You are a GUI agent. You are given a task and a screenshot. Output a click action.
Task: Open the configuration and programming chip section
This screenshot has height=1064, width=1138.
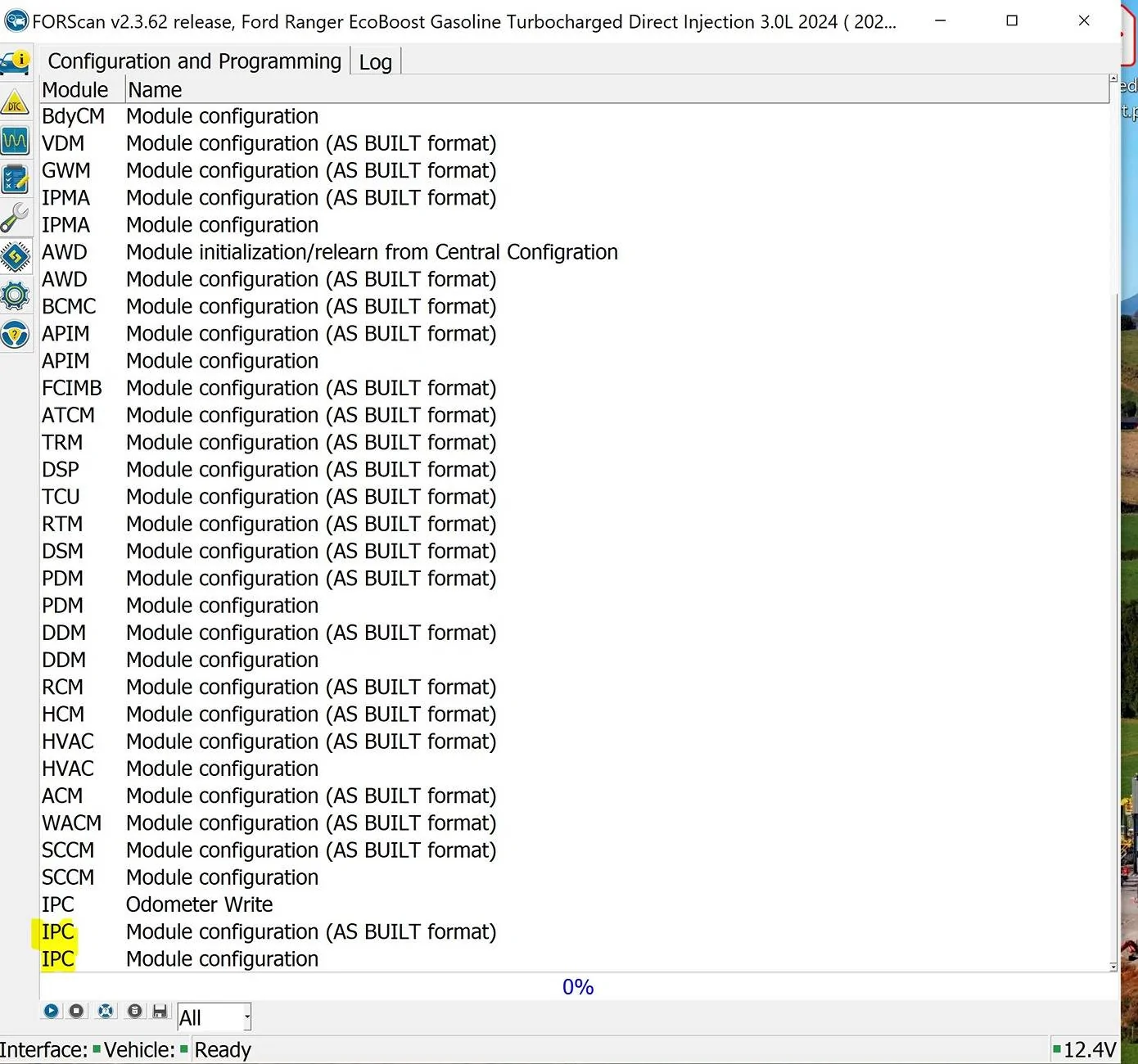pyautogui.click(x=15, y=257)
